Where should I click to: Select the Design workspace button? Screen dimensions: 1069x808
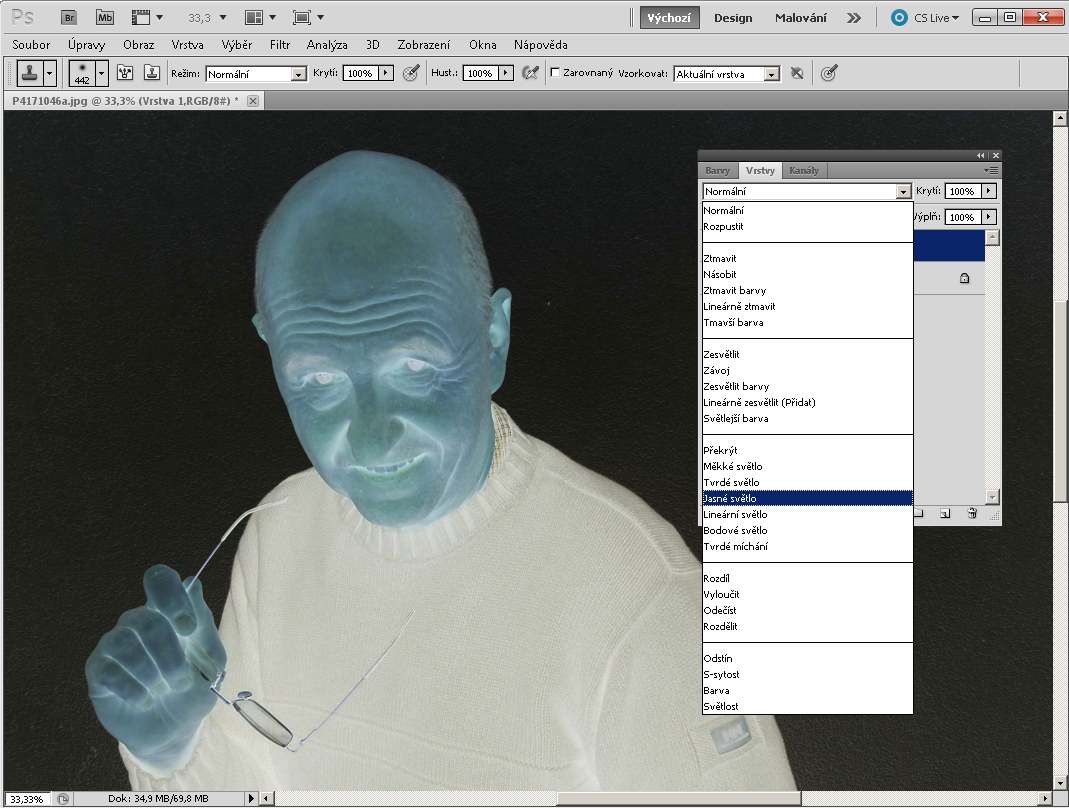click(x=733, y=18)
